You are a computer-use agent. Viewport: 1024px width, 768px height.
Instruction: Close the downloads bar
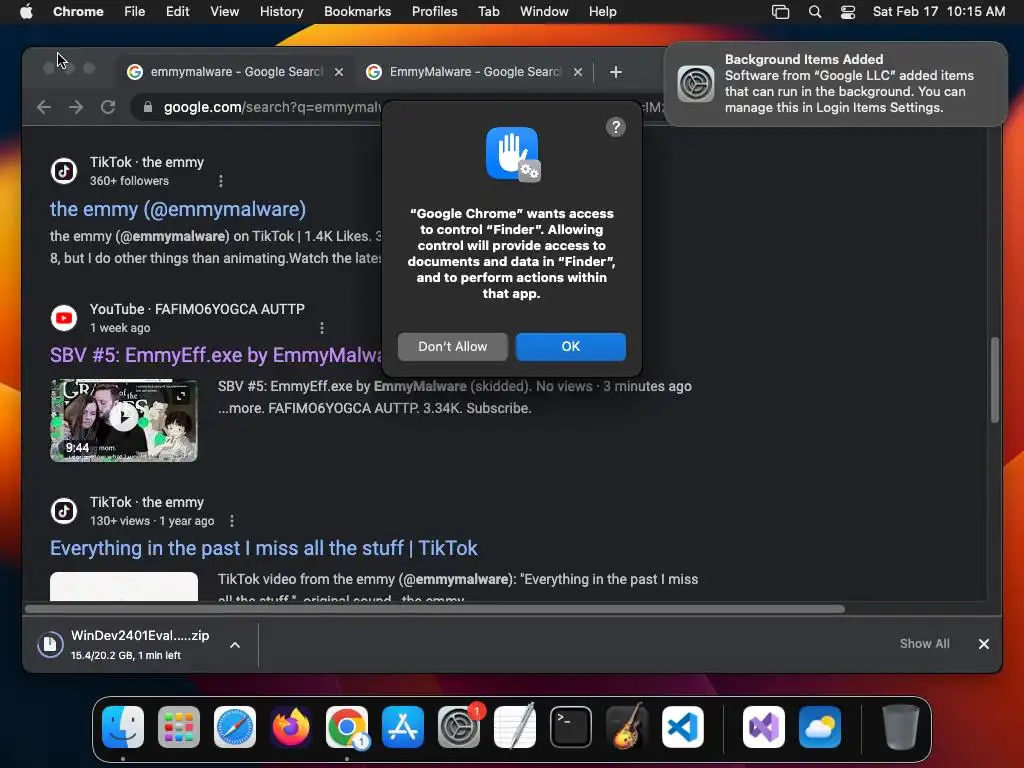click(984, 645)
